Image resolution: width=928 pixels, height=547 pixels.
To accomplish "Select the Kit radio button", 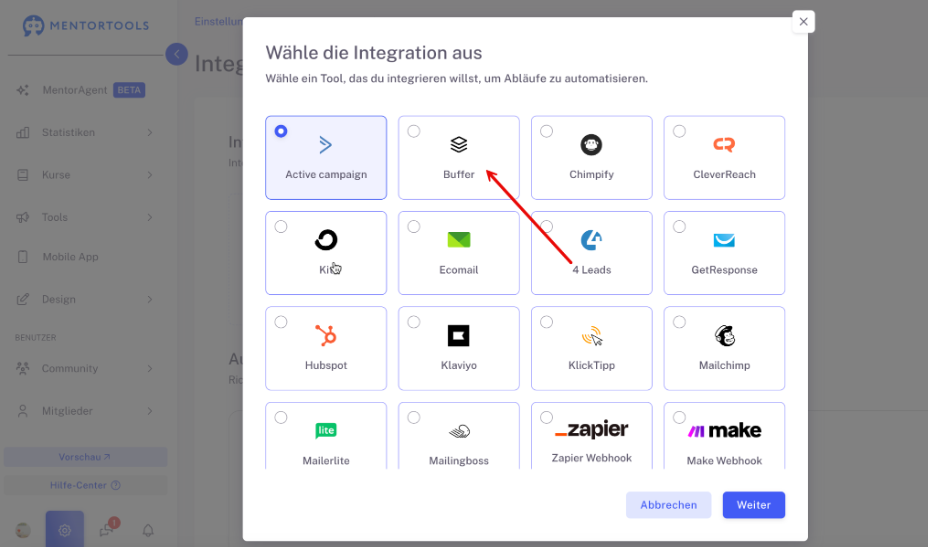I will tap(281, 227).
